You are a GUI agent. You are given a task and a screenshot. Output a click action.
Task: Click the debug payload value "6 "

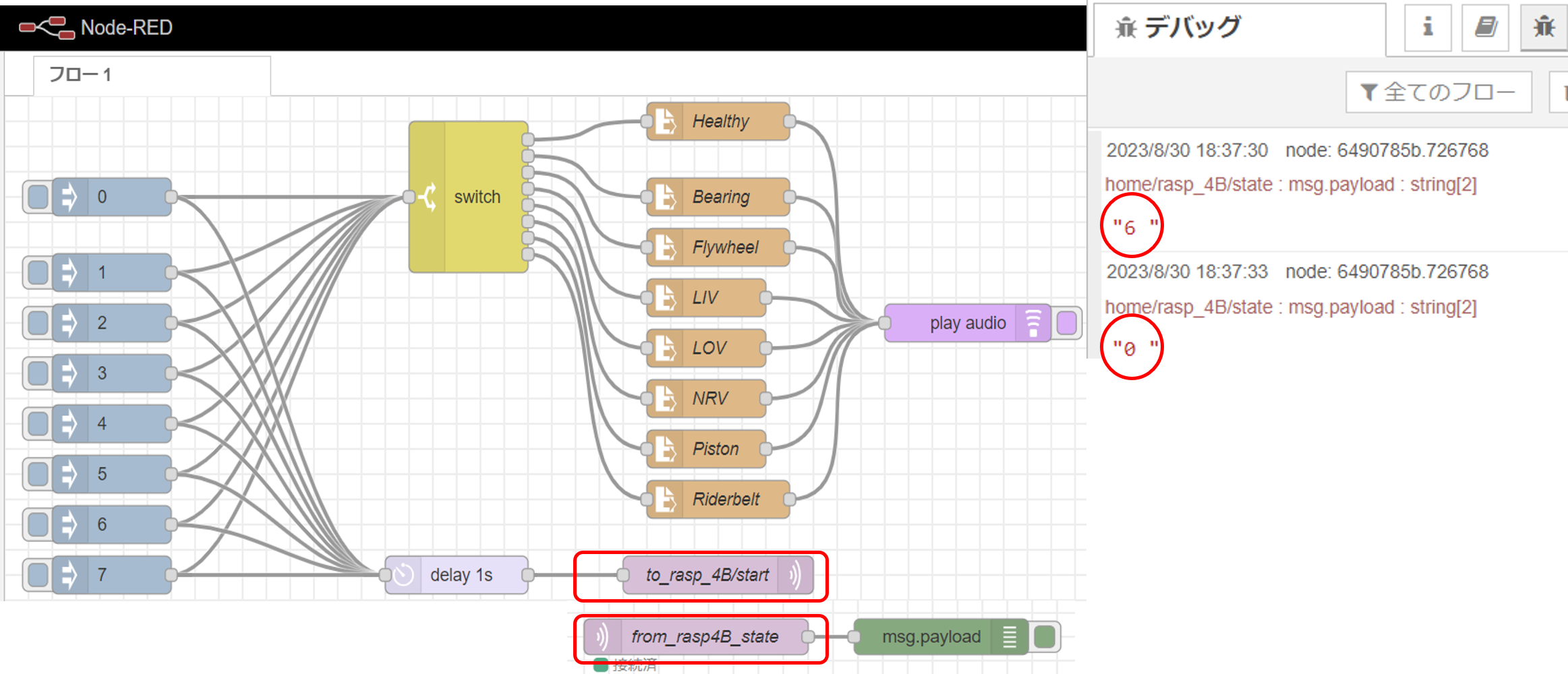pos(1134,227)
